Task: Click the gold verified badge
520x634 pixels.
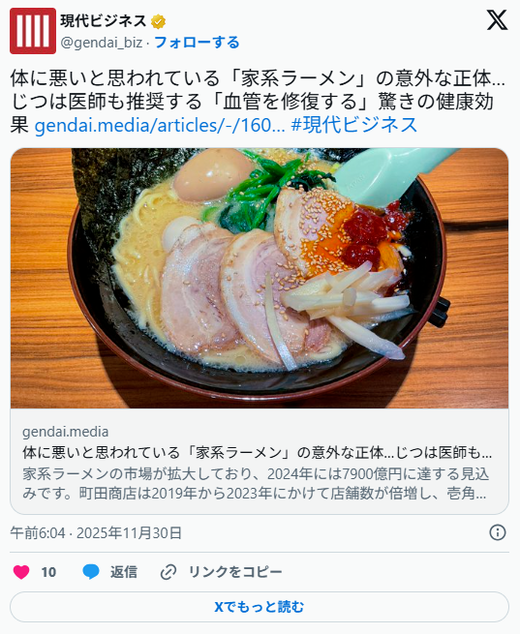Action: click(x=158, y=21)
